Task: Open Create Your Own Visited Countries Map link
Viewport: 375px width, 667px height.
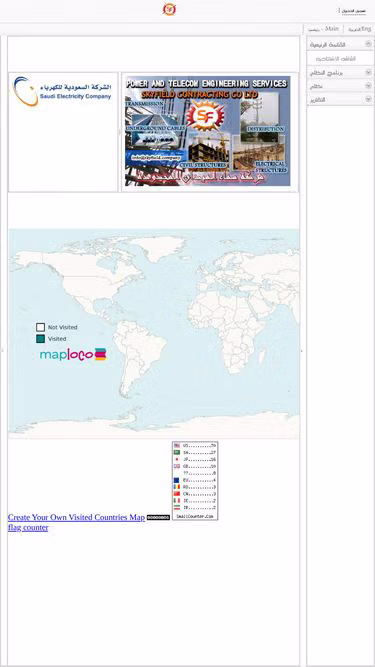Action: pos(76,517)
